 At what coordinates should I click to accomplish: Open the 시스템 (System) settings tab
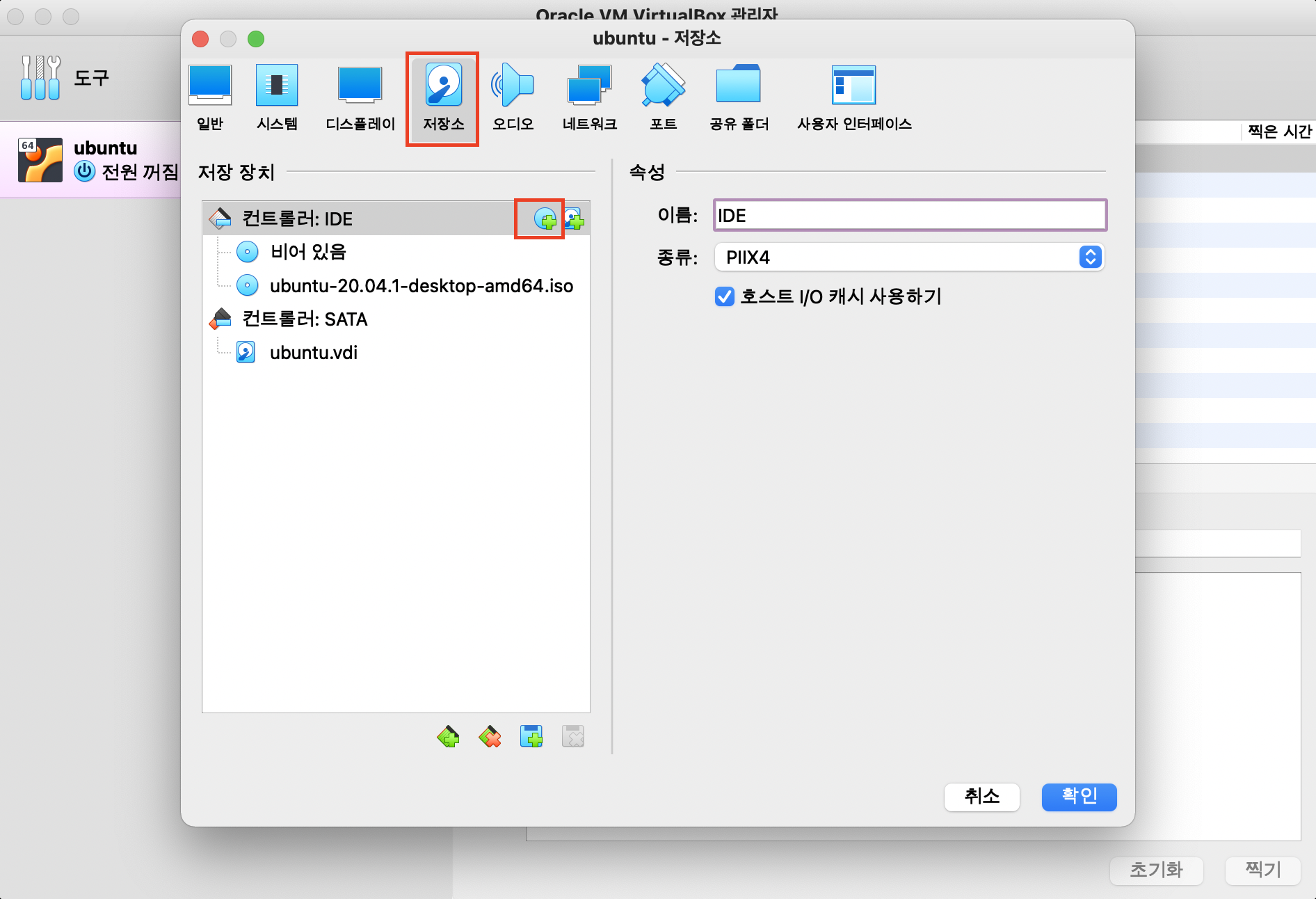tap(277, 98)
